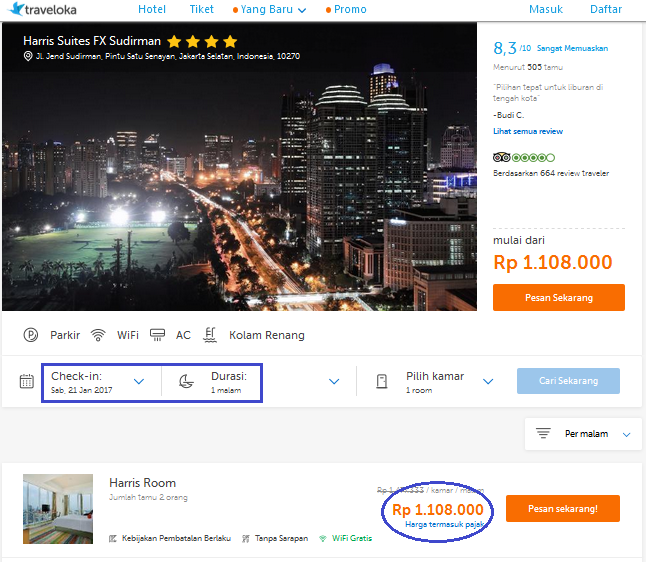Open the Hotel menu
Screen dimensions: 646x562
(x=152, y=9)
